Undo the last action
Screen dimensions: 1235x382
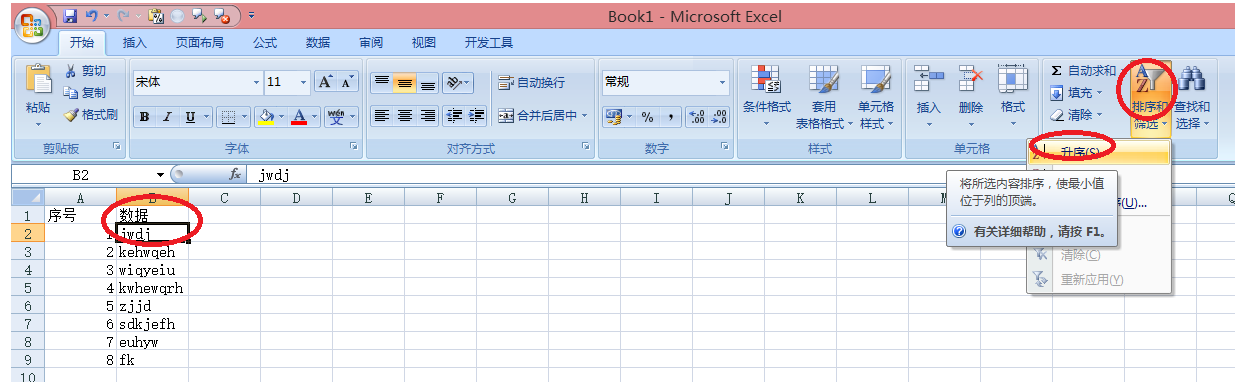pos(92,16)
